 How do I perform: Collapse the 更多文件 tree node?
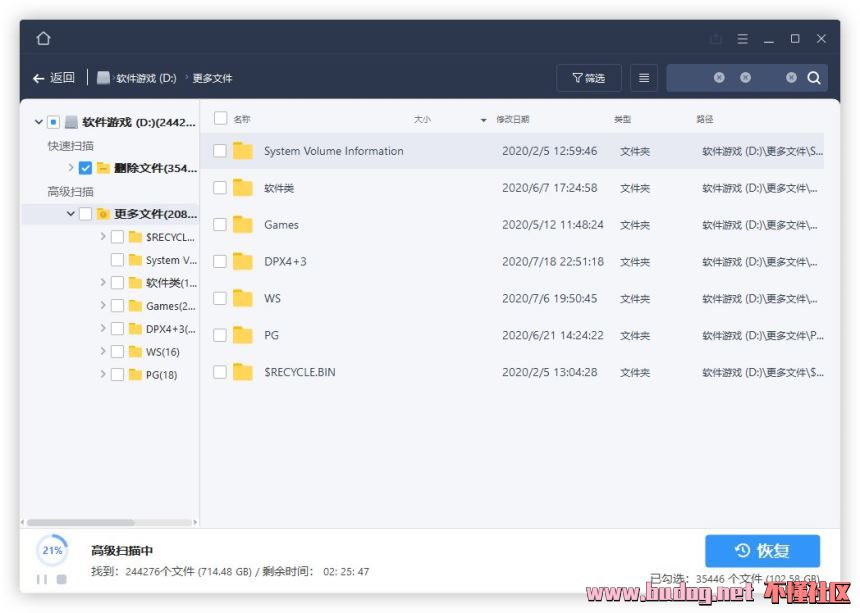point(71,213)
